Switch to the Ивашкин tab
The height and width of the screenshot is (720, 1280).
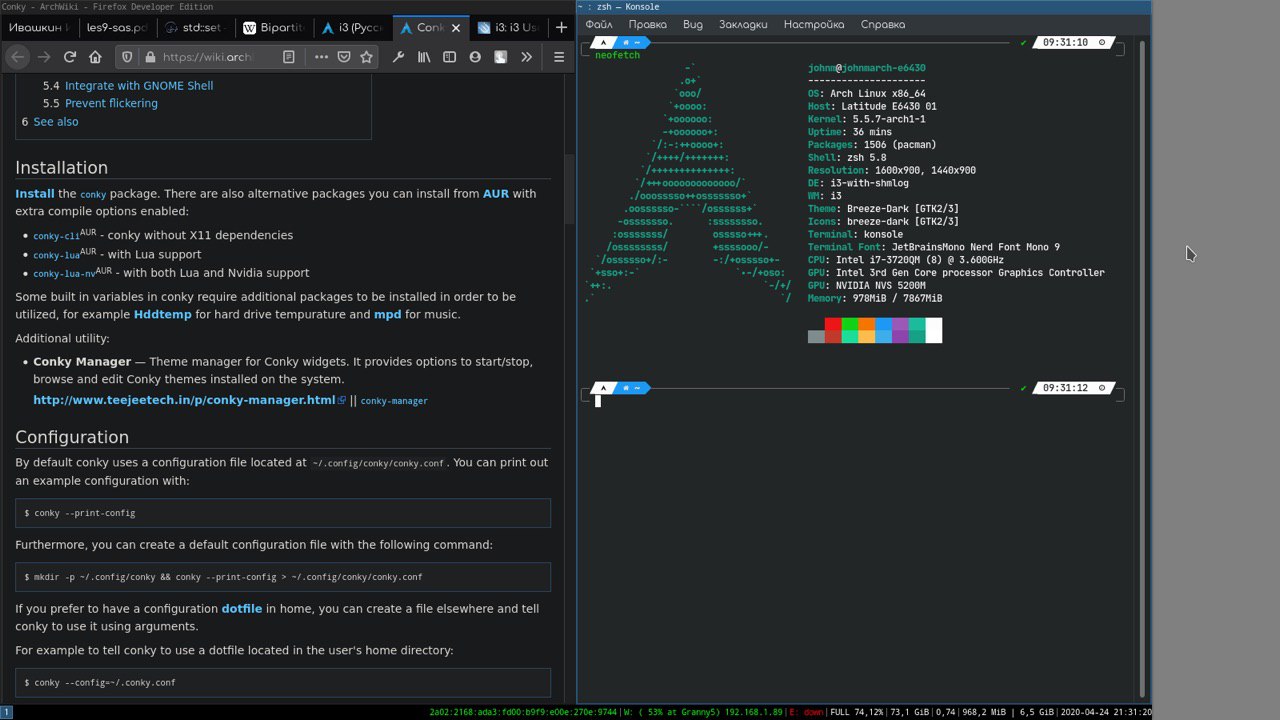pyautogui.click(x=39, y=27)
